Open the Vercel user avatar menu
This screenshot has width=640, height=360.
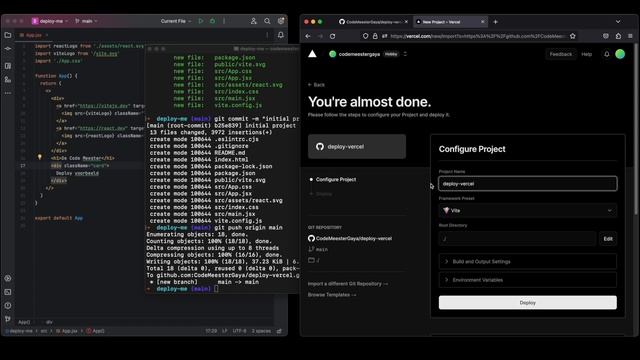point(620,54)
